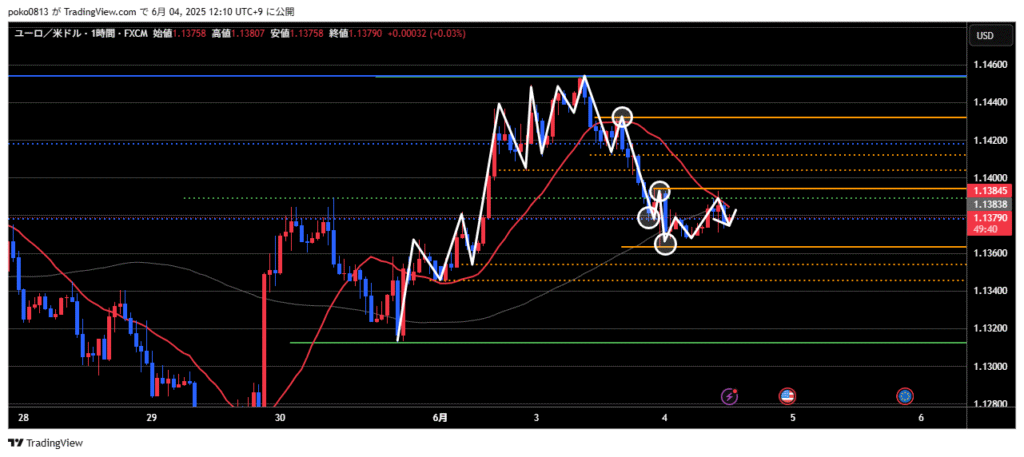Open the EU flag economic event icon
Viewport: 1024px width, 457px height.
tap(905, 396)
